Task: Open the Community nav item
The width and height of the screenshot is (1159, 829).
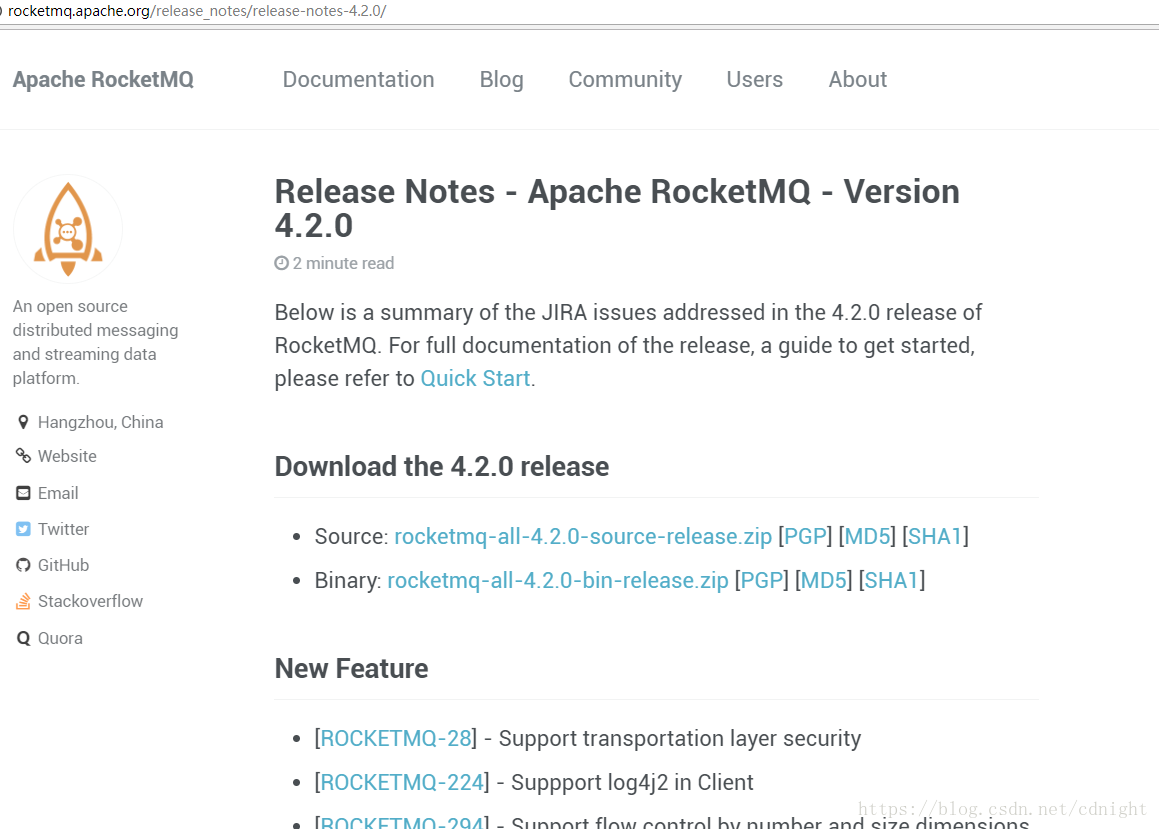Action: (x=625, y=79)
